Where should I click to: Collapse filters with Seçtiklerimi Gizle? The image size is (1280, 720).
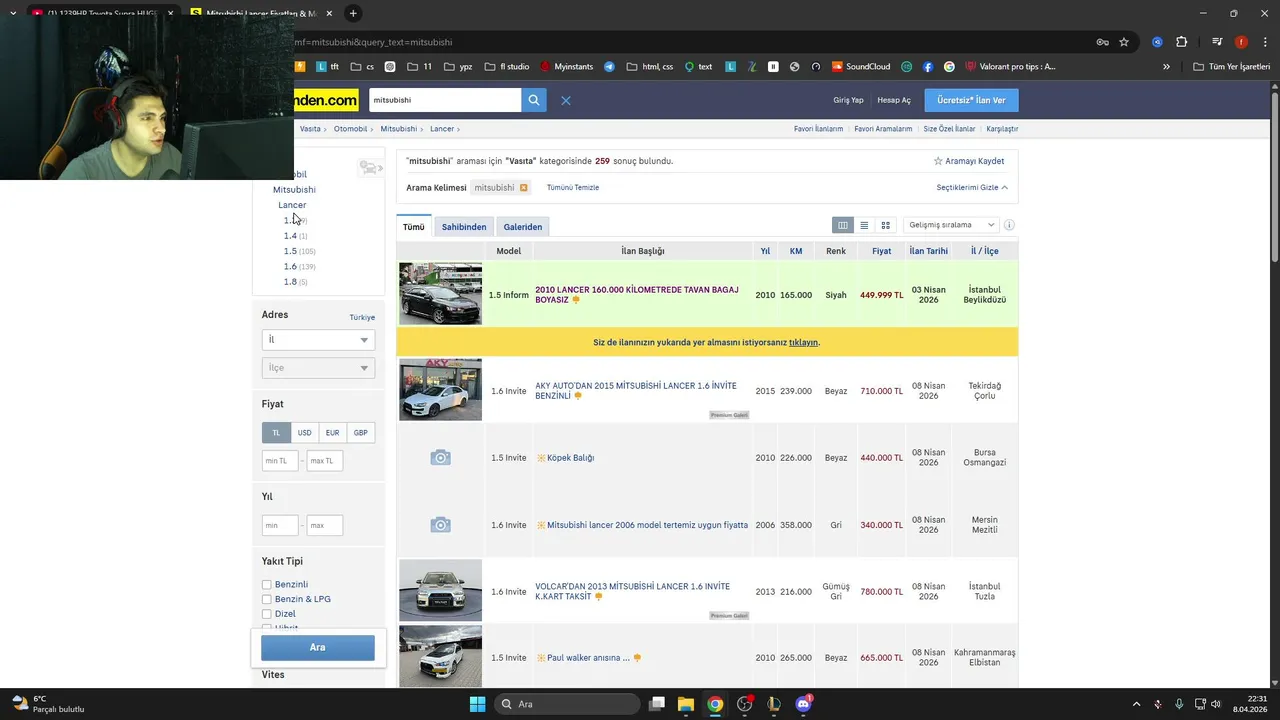972,188
